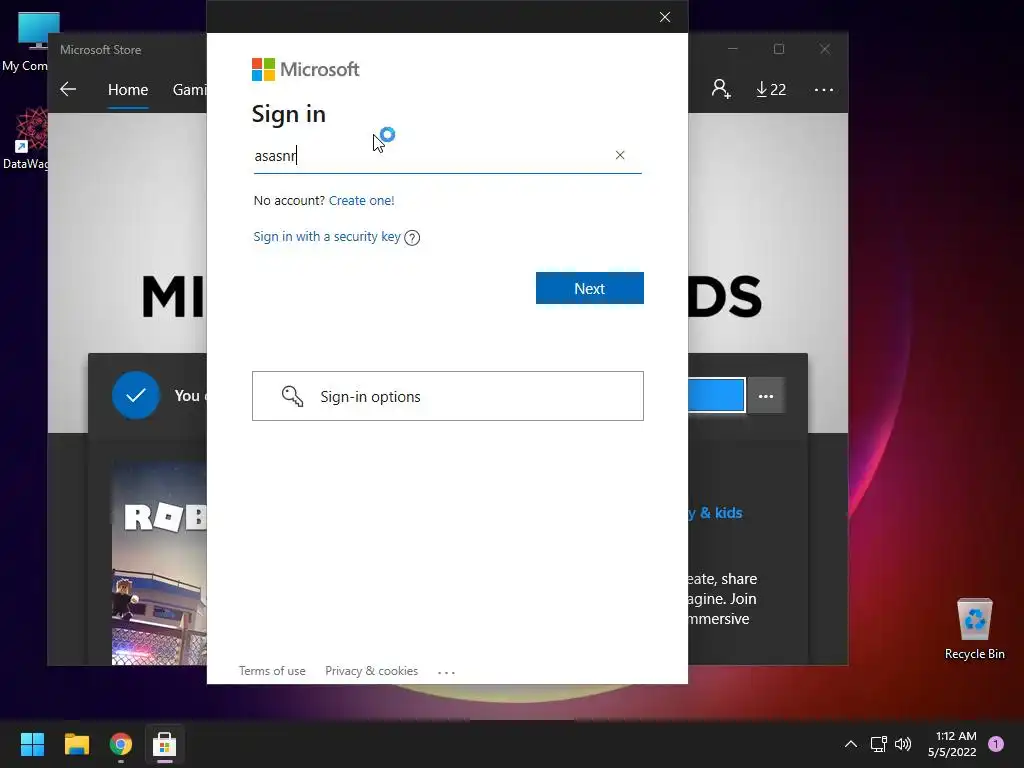Open the volume tray icon
The height and width of the screenshot is (768, 1024).
(903, 744)
